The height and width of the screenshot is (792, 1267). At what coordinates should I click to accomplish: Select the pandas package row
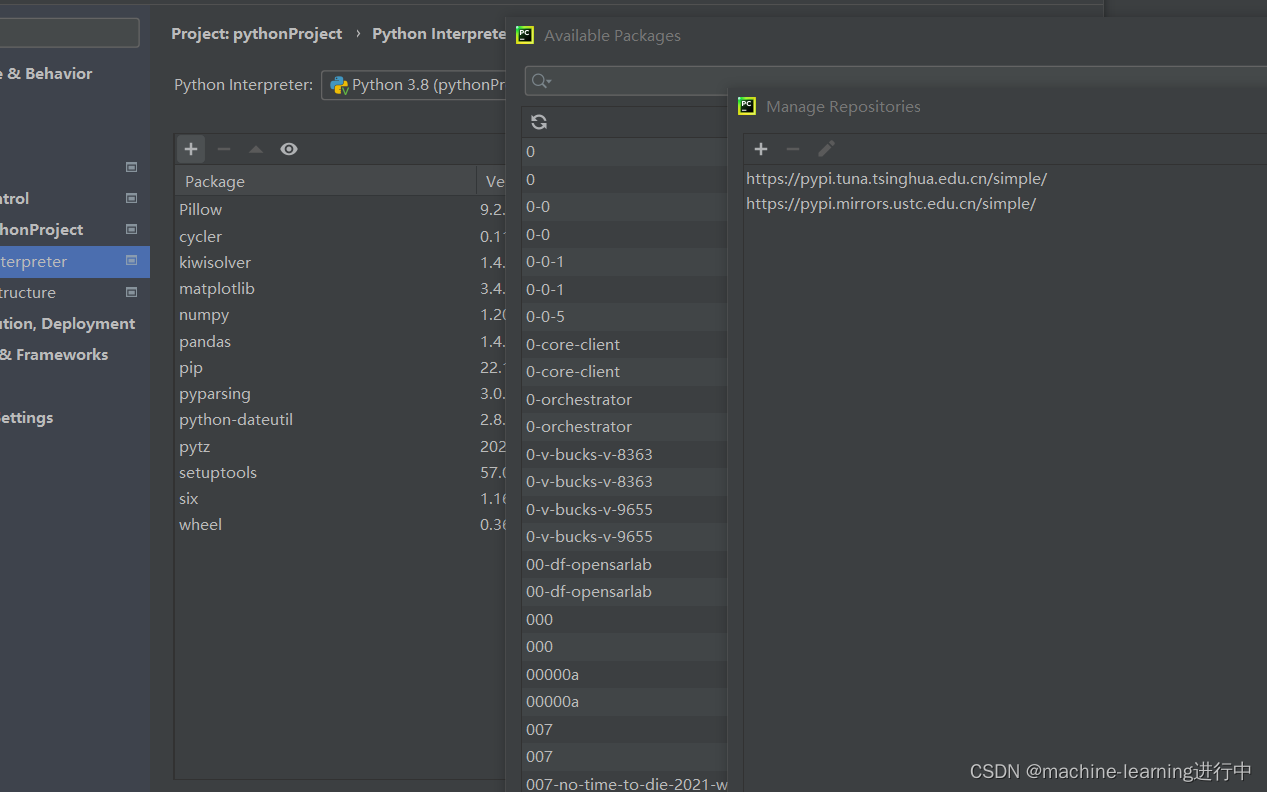pyautogui.click(x=340, y=341)
